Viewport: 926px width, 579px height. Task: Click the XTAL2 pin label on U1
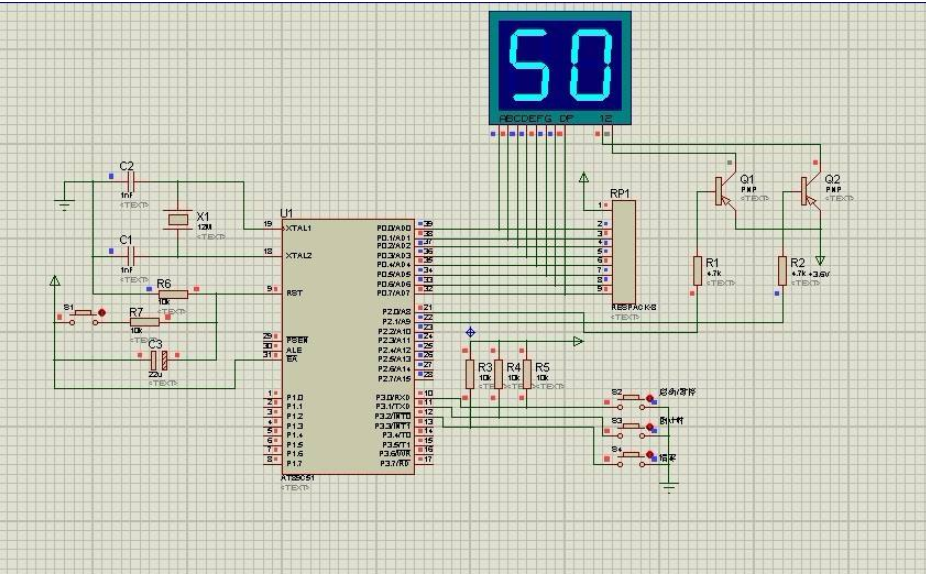[299, 256]
